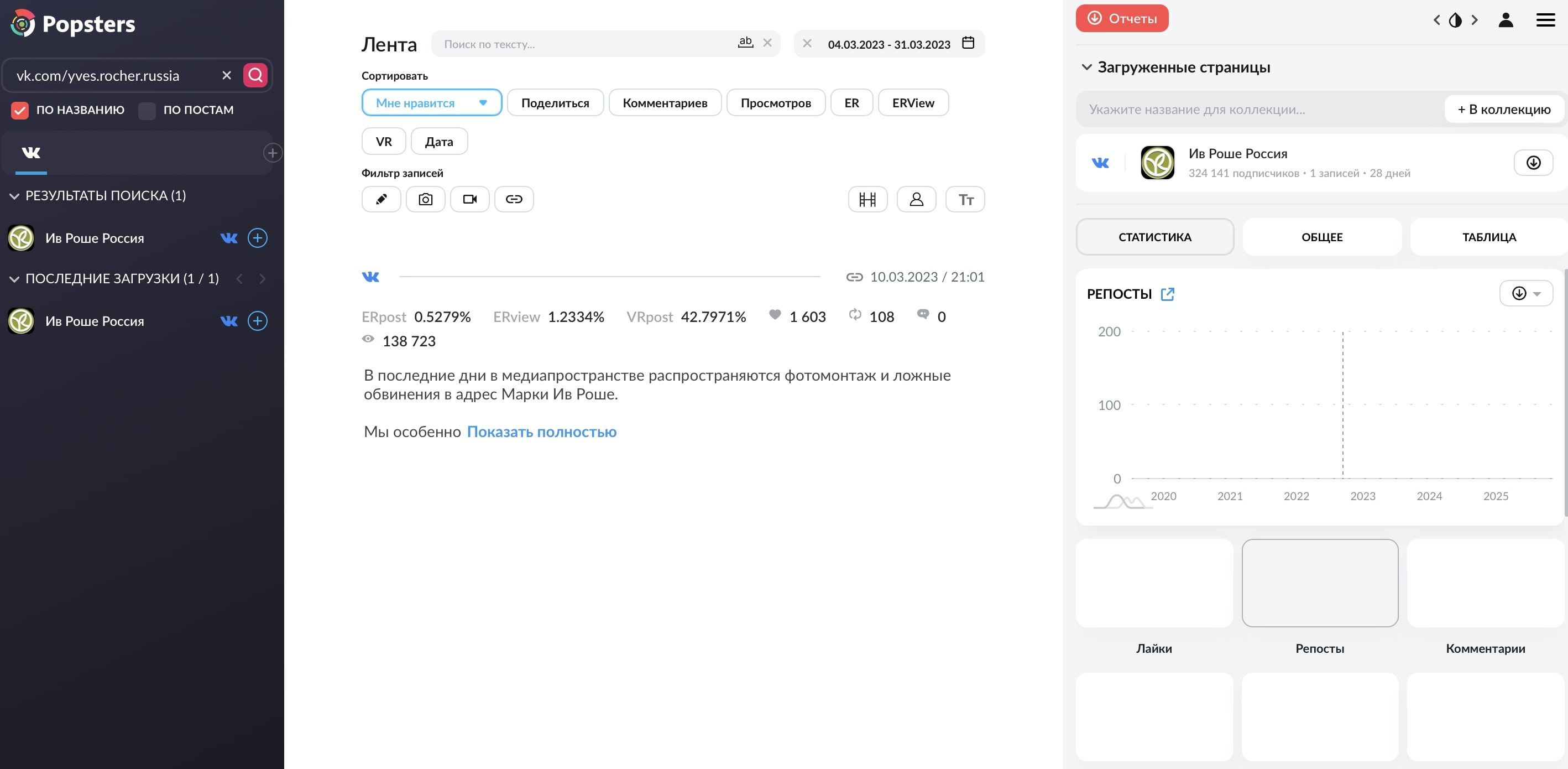
Task: Select the VK social network tab
Action: [31, 153]
